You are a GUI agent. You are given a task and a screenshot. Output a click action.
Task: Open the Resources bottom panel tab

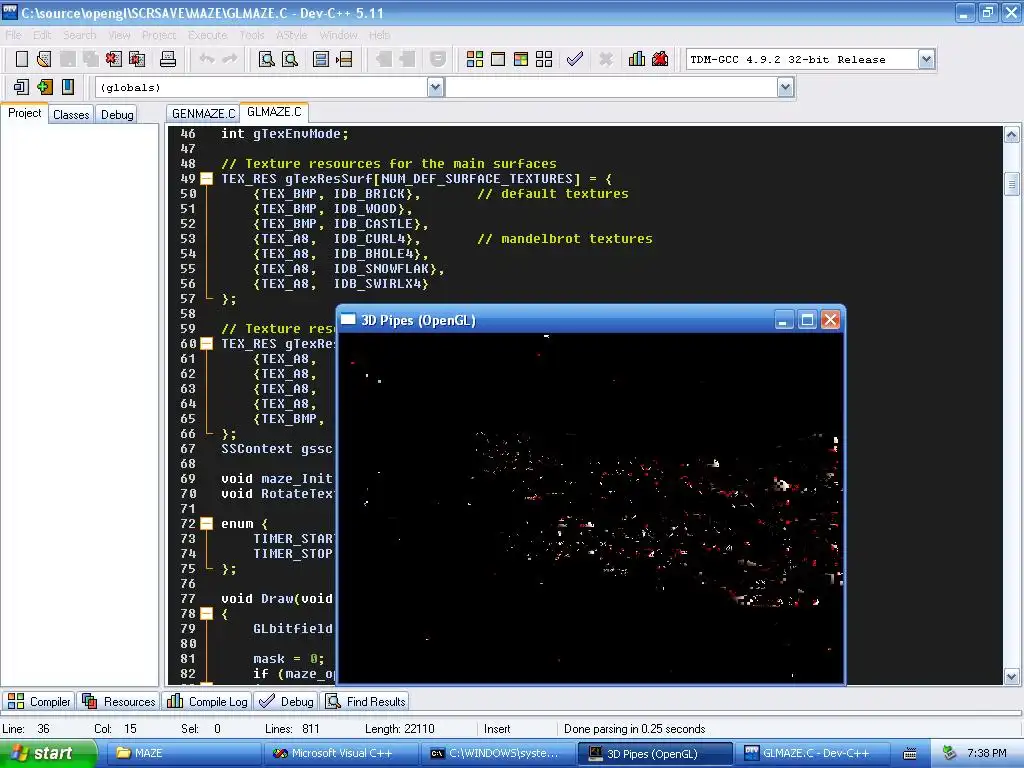coord(118,701)
